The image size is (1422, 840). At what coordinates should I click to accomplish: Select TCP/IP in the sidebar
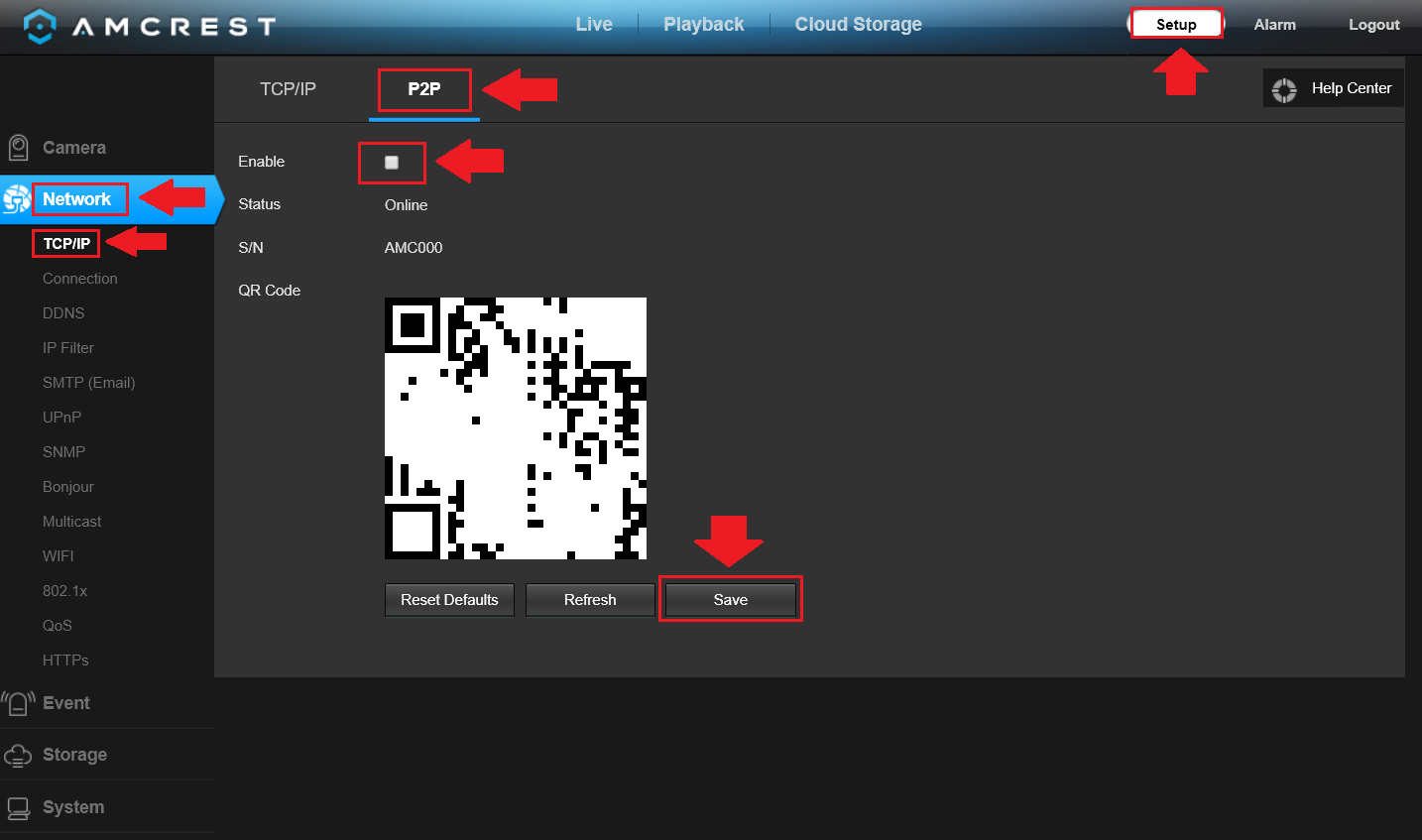click(x=66, y=243)
